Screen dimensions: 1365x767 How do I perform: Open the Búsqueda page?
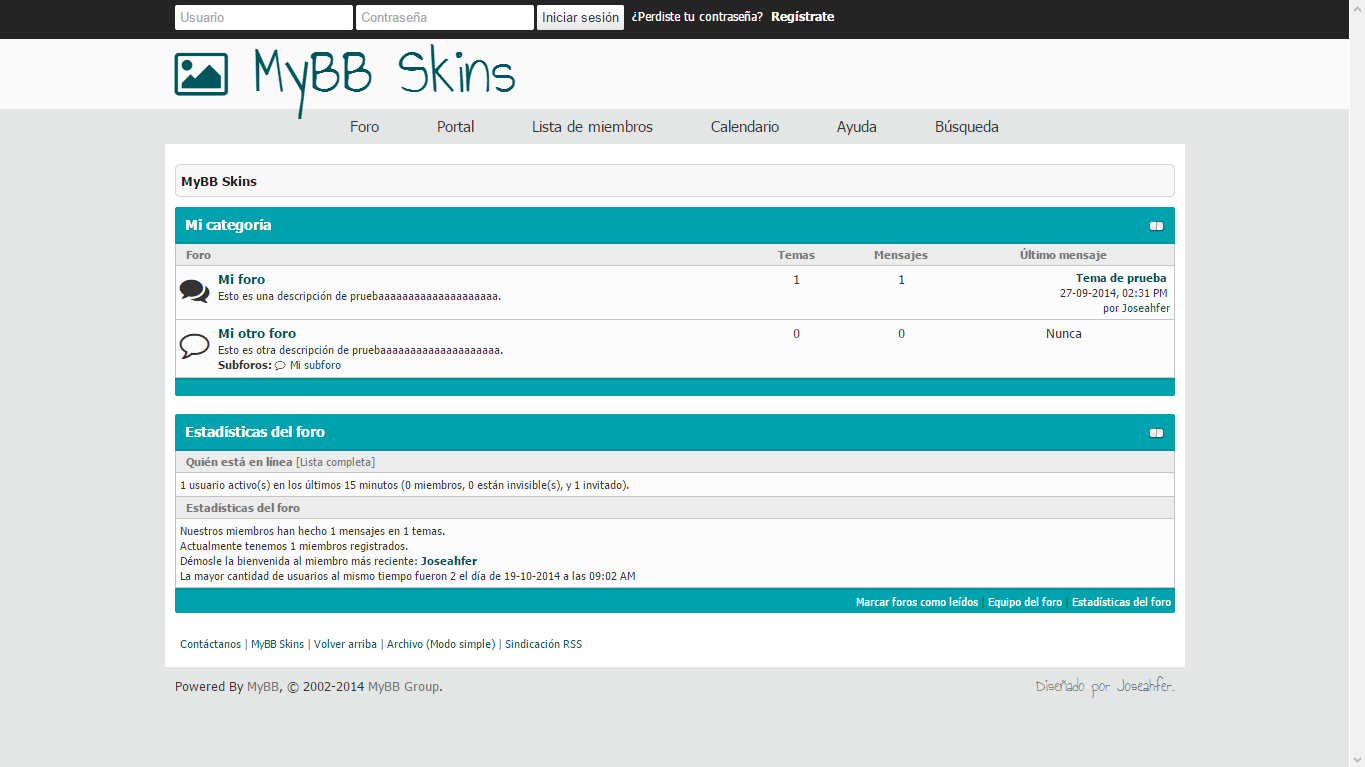click(x=966, y=127)
